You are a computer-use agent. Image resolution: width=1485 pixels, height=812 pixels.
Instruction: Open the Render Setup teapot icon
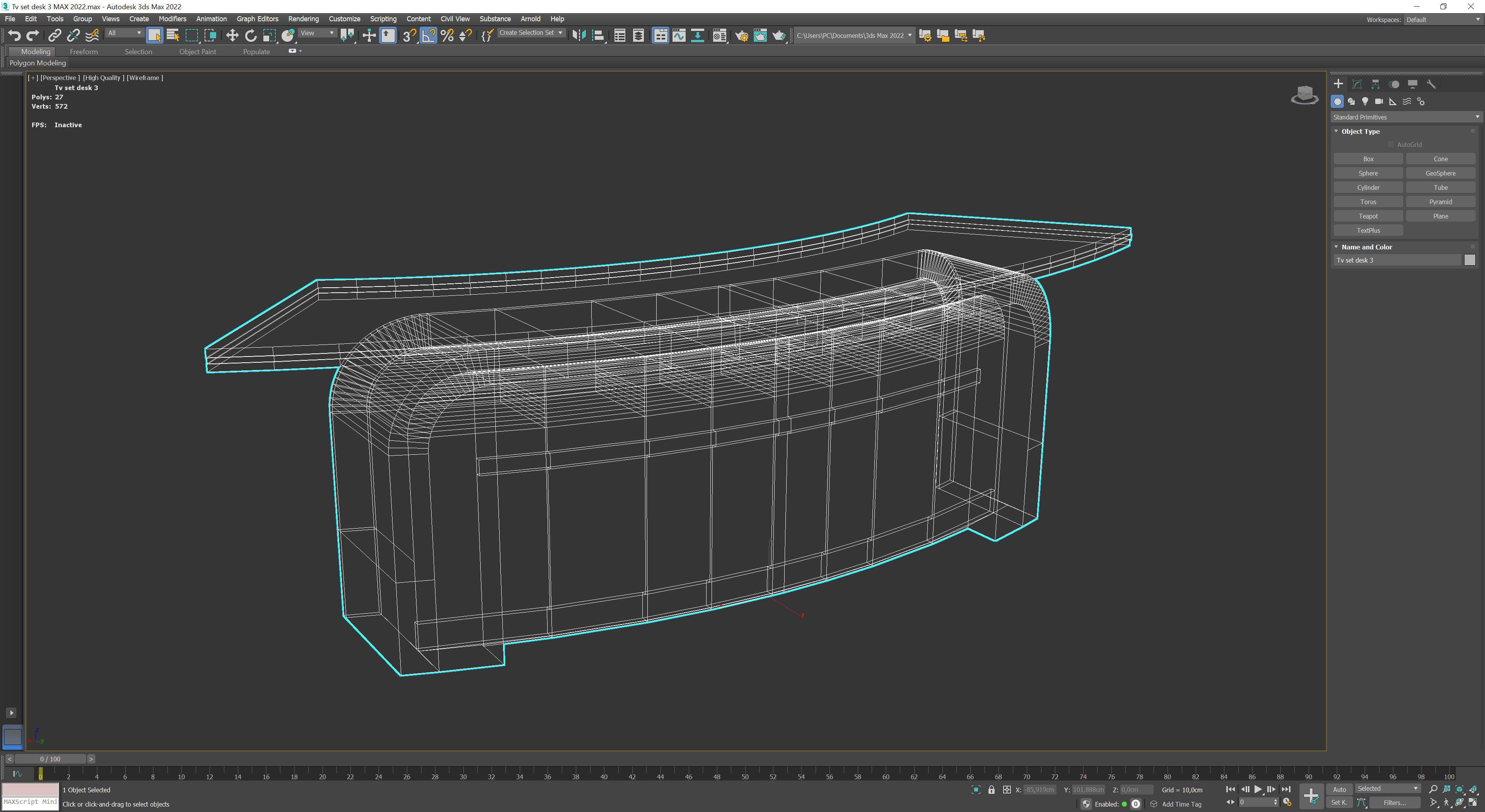(x=741, y=36)
